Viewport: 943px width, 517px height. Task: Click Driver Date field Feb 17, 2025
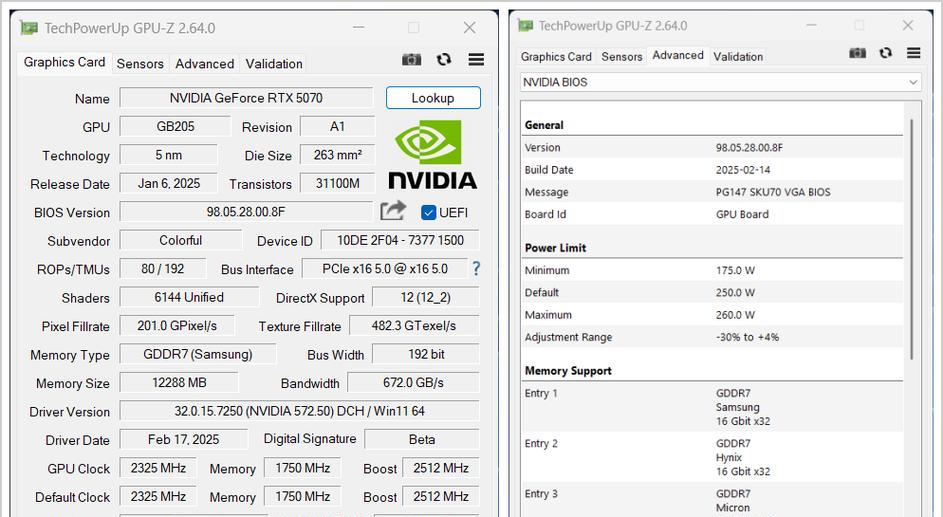tap(183, 439)
